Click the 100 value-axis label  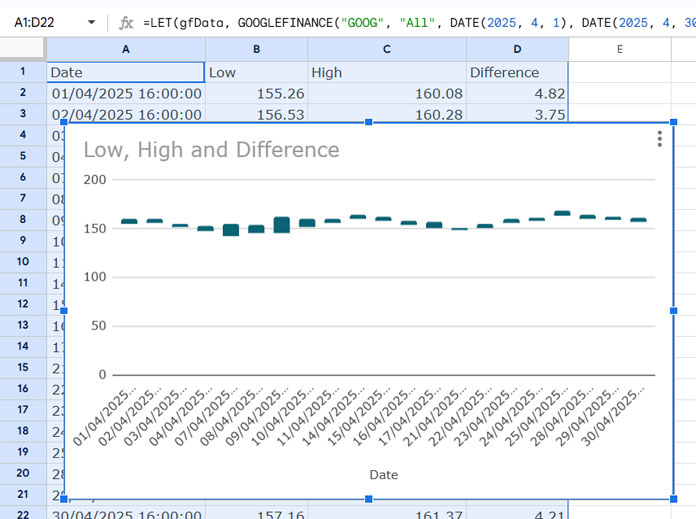(95, 277)
